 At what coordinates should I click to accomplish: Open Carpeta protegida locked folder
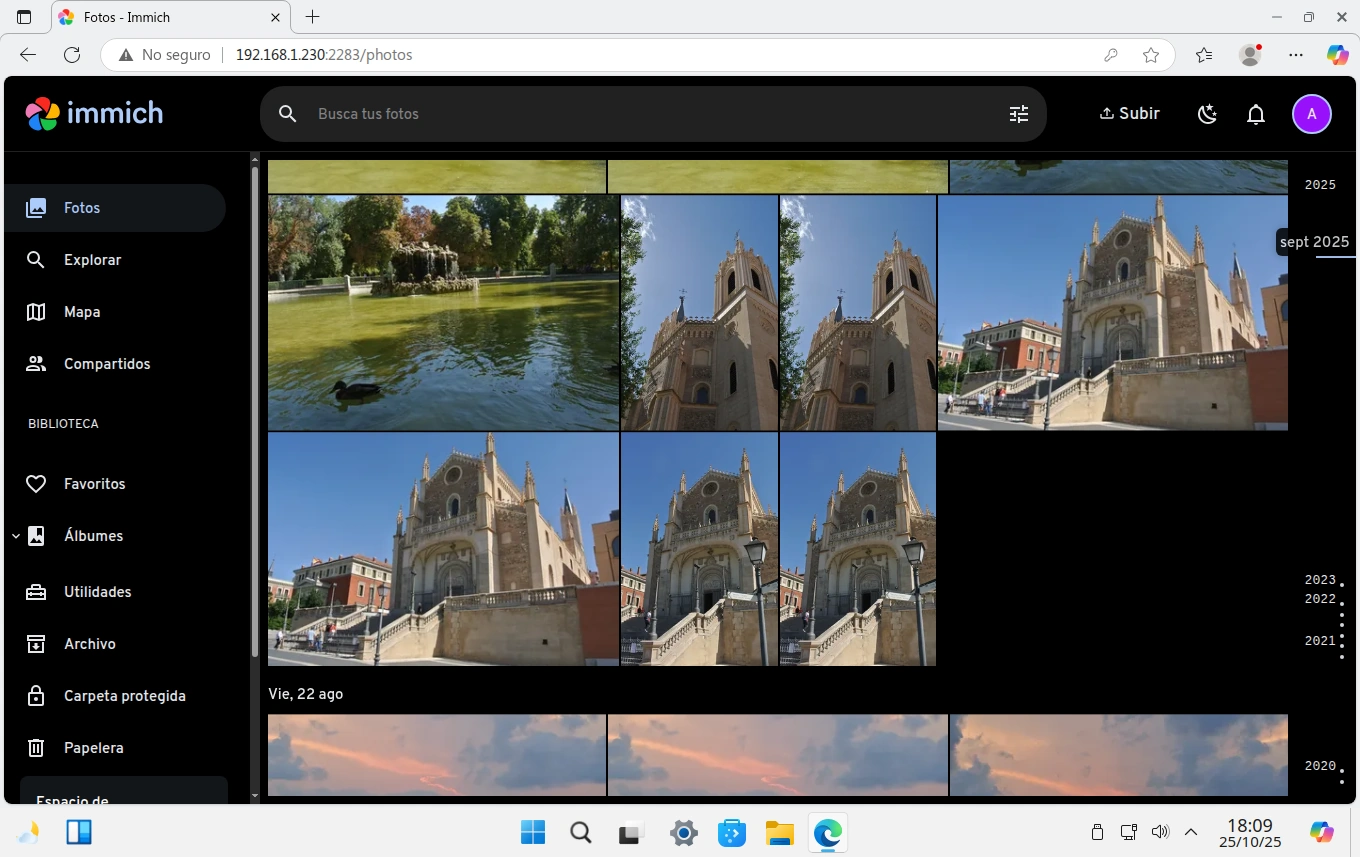tap(124, 696)
